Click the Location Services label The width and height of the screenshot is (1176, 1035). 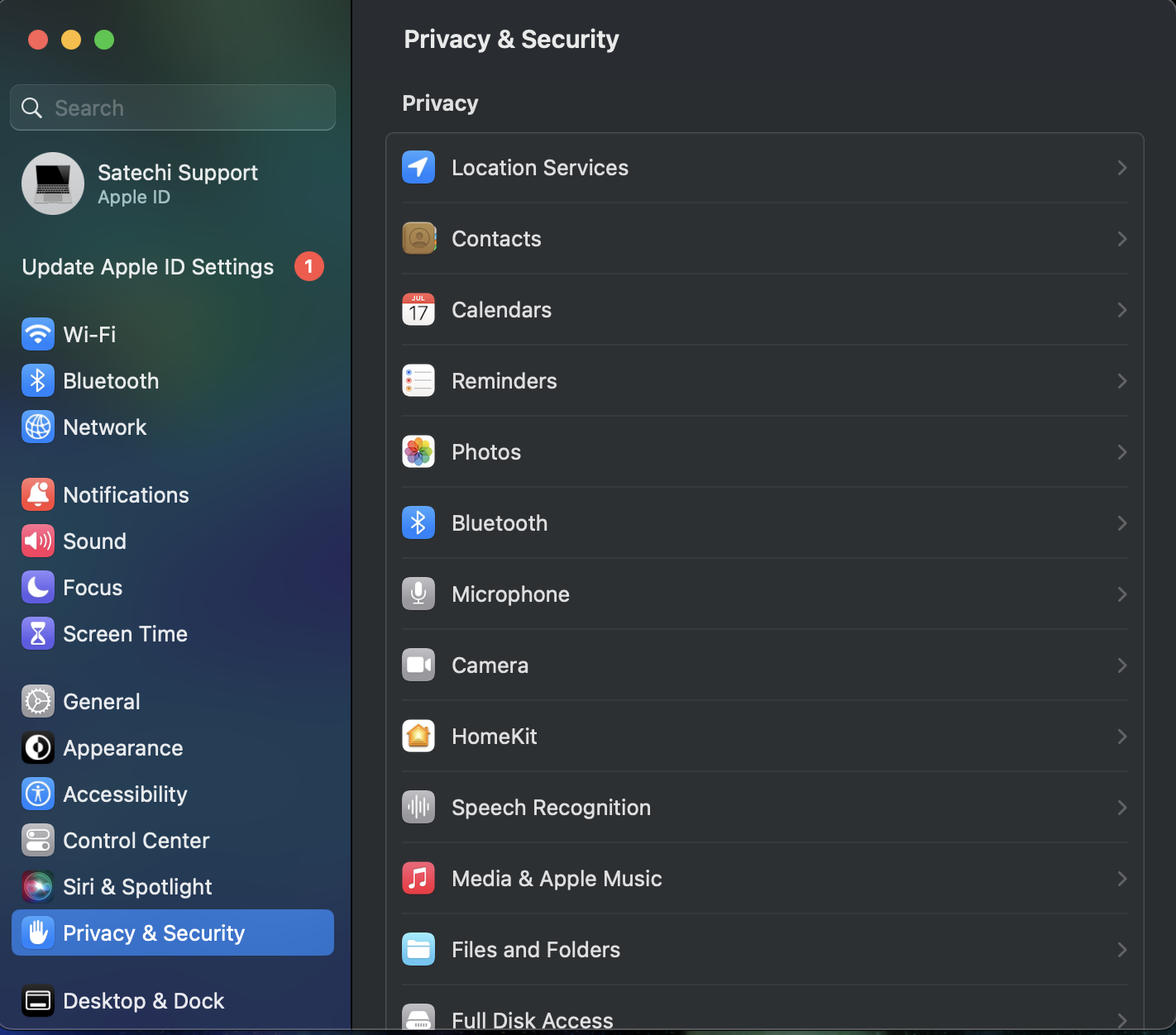[540, 168]
